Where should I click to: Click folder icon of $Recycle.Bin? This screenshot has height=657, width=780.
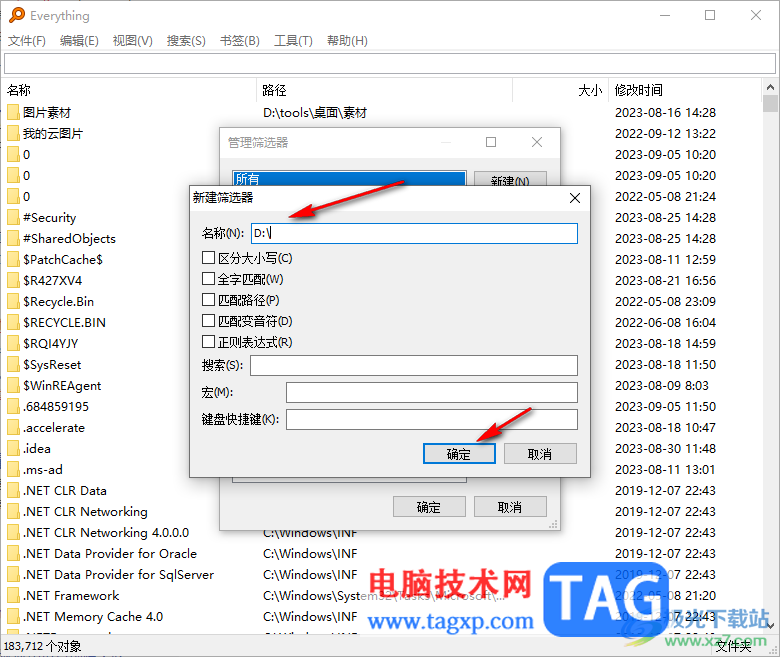coord(13,302)
